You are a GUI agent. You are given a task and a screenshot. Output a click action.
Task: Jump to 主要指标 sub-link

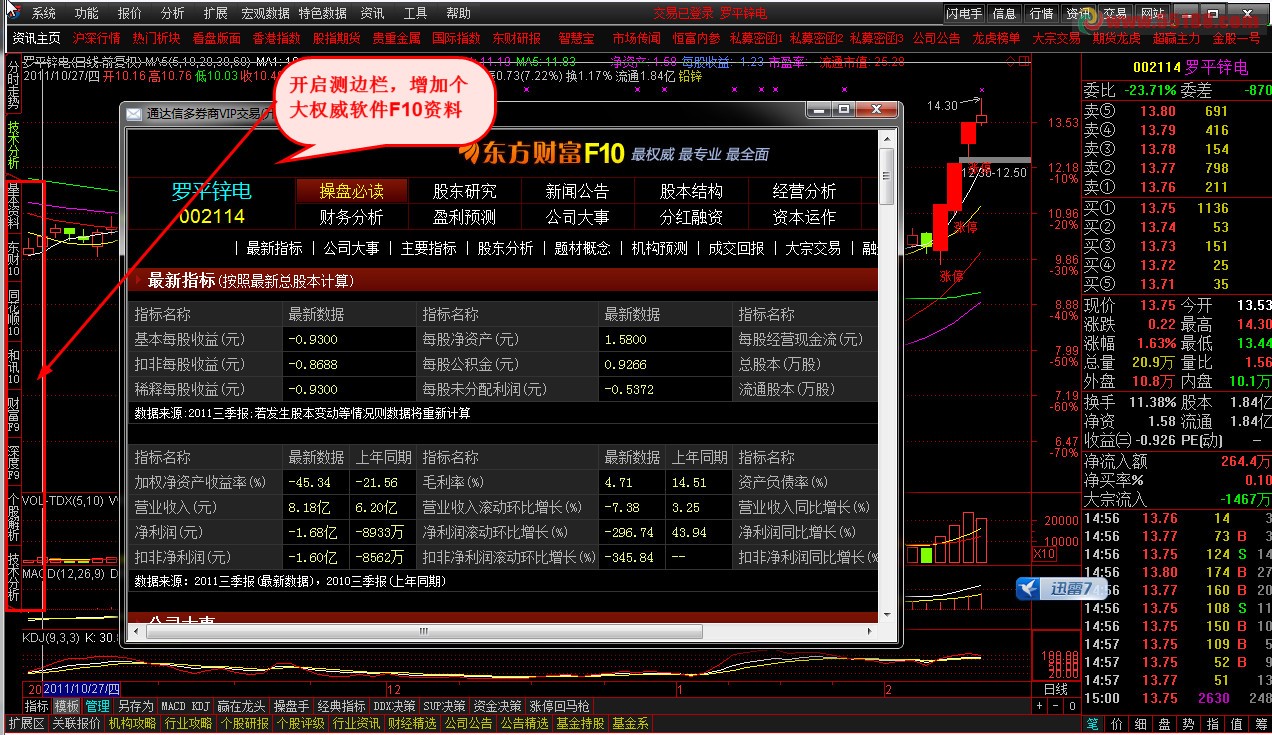(428, 248)
